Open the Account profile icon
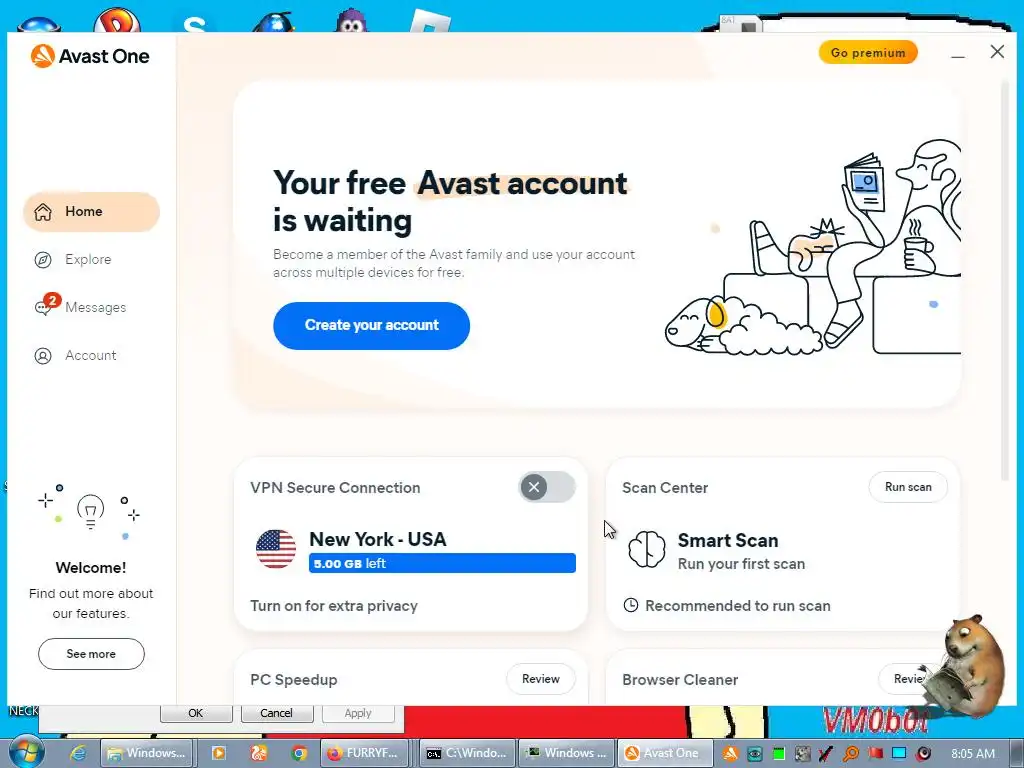Viewport: 1024px width, 768px height. pyautogui.click(x=43, y=355)
